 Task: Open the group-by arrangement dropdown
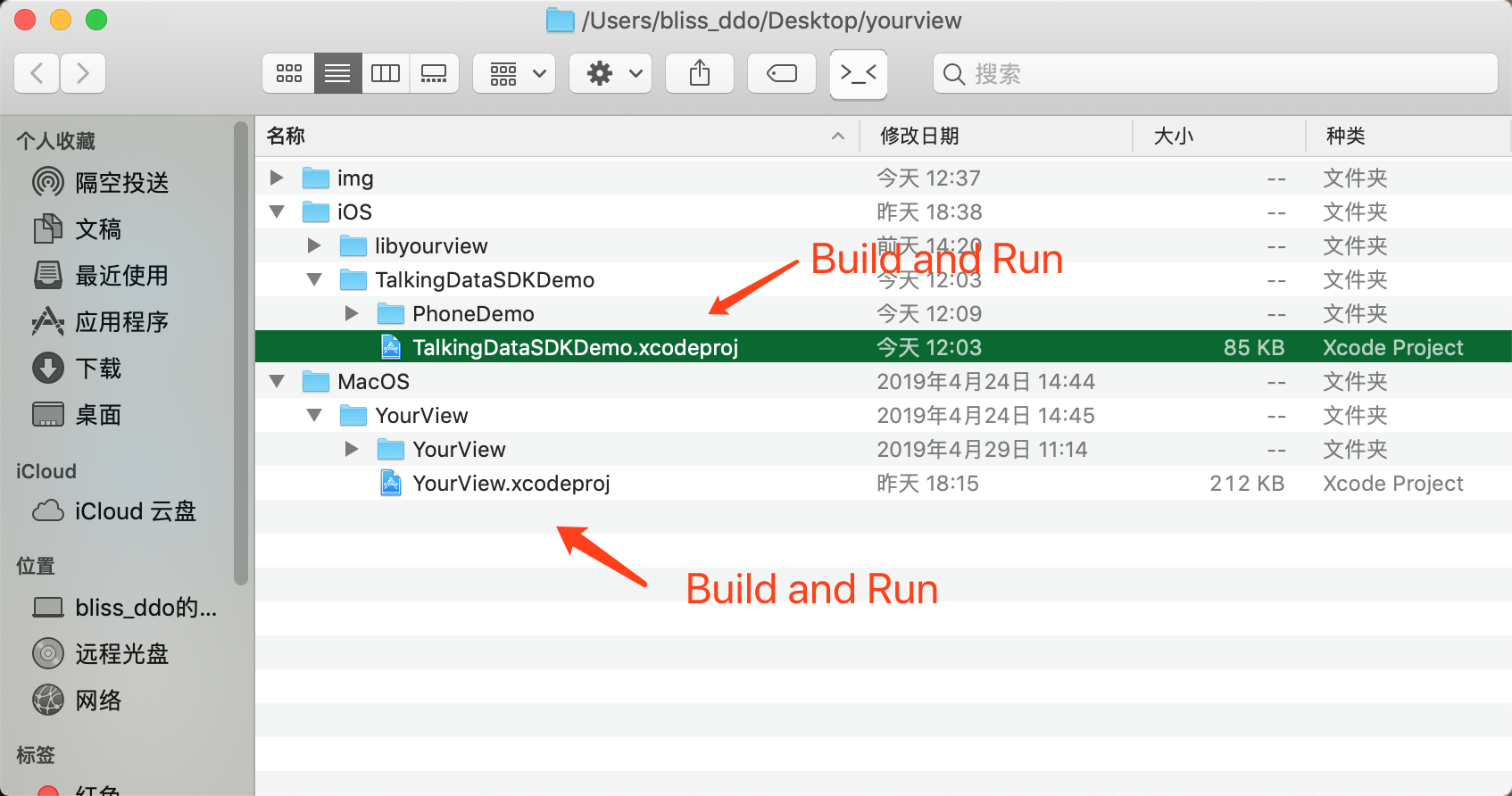(514, 73)
